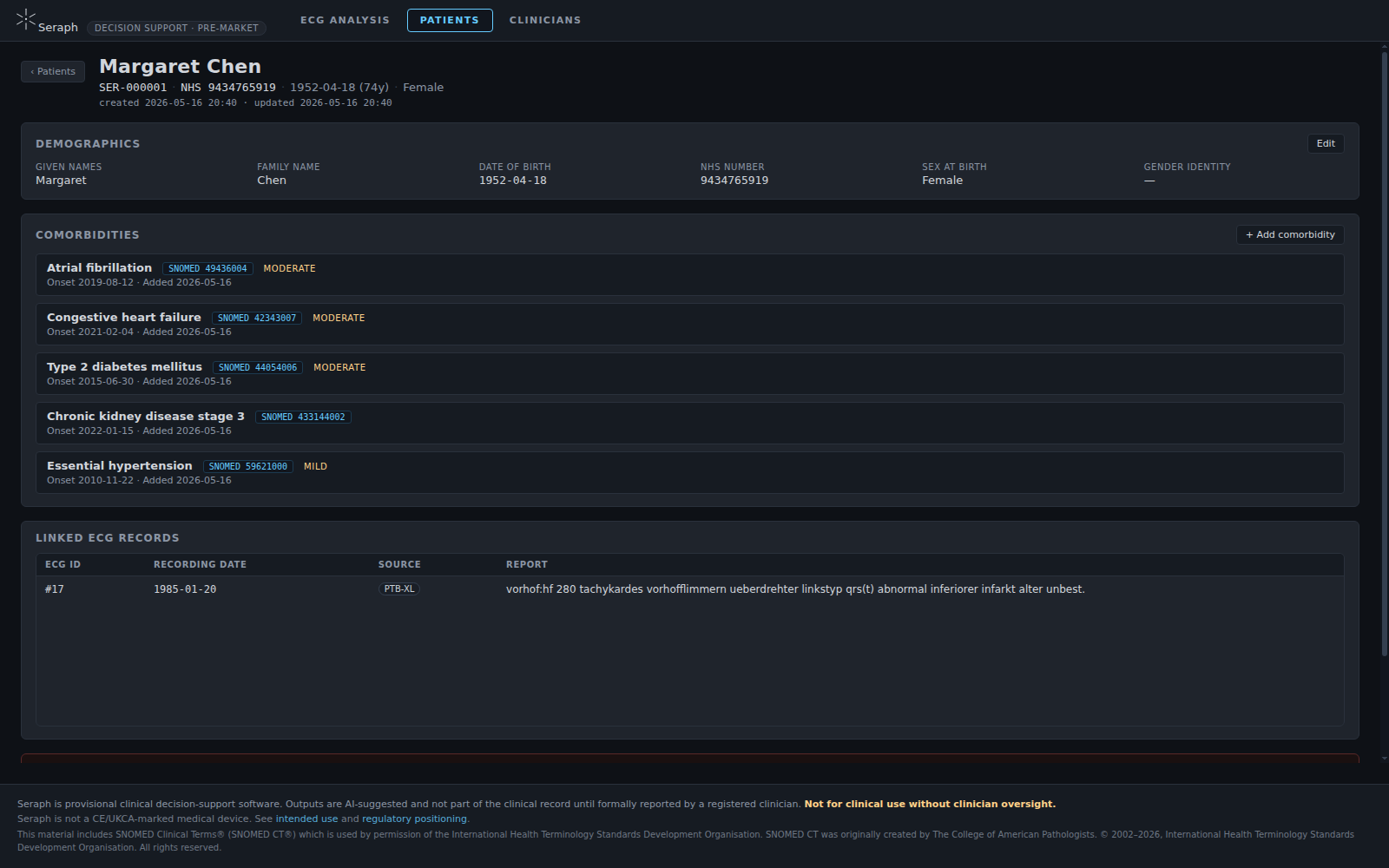The image size is (1389, 868).
Task: Click the Decision Support Pre-Market badge
Action: click(176, 28)
